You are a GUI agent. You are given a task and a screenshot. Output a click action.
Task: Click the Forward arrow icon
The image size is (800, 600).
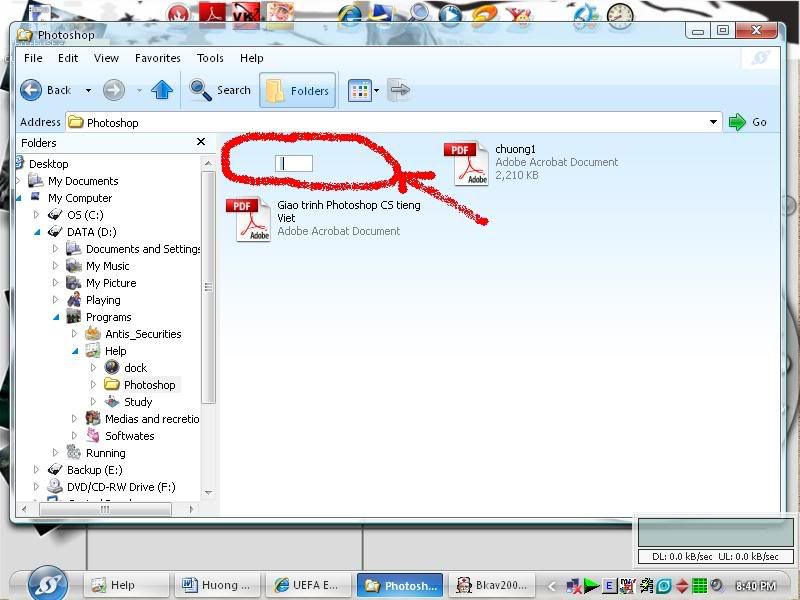click(113, 90)
